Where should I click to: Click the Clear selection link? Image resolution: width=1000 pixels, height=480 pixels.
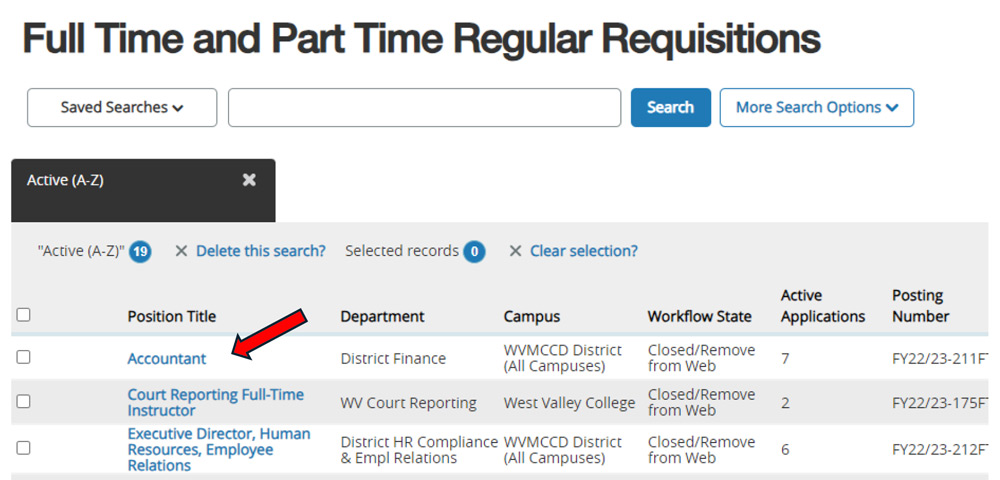coord(584,251)
